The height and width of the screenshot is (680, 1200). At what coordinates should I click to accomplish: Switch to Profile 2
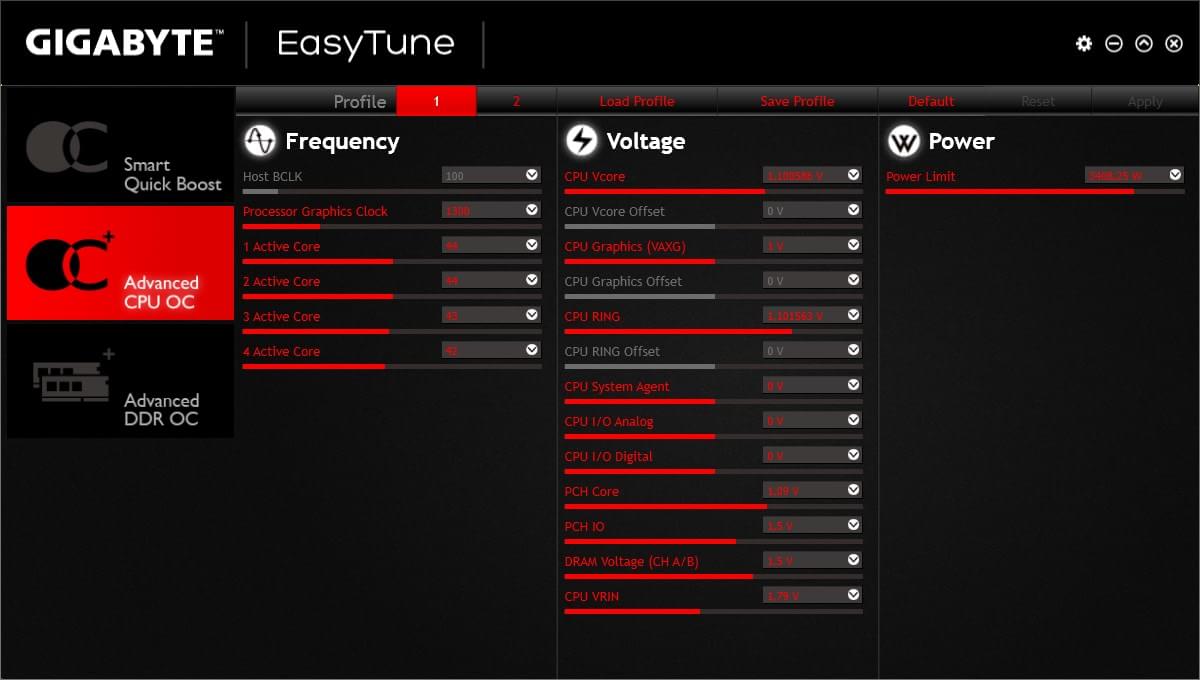point(516,101)
